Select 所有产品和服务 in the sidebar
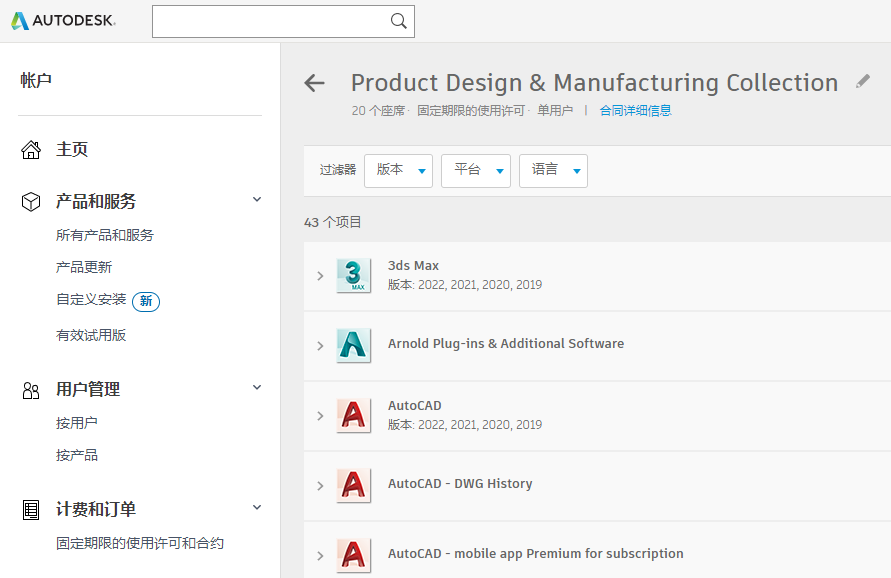The height and width of the screenshot is (578, 891). click(x=105, y=236)
